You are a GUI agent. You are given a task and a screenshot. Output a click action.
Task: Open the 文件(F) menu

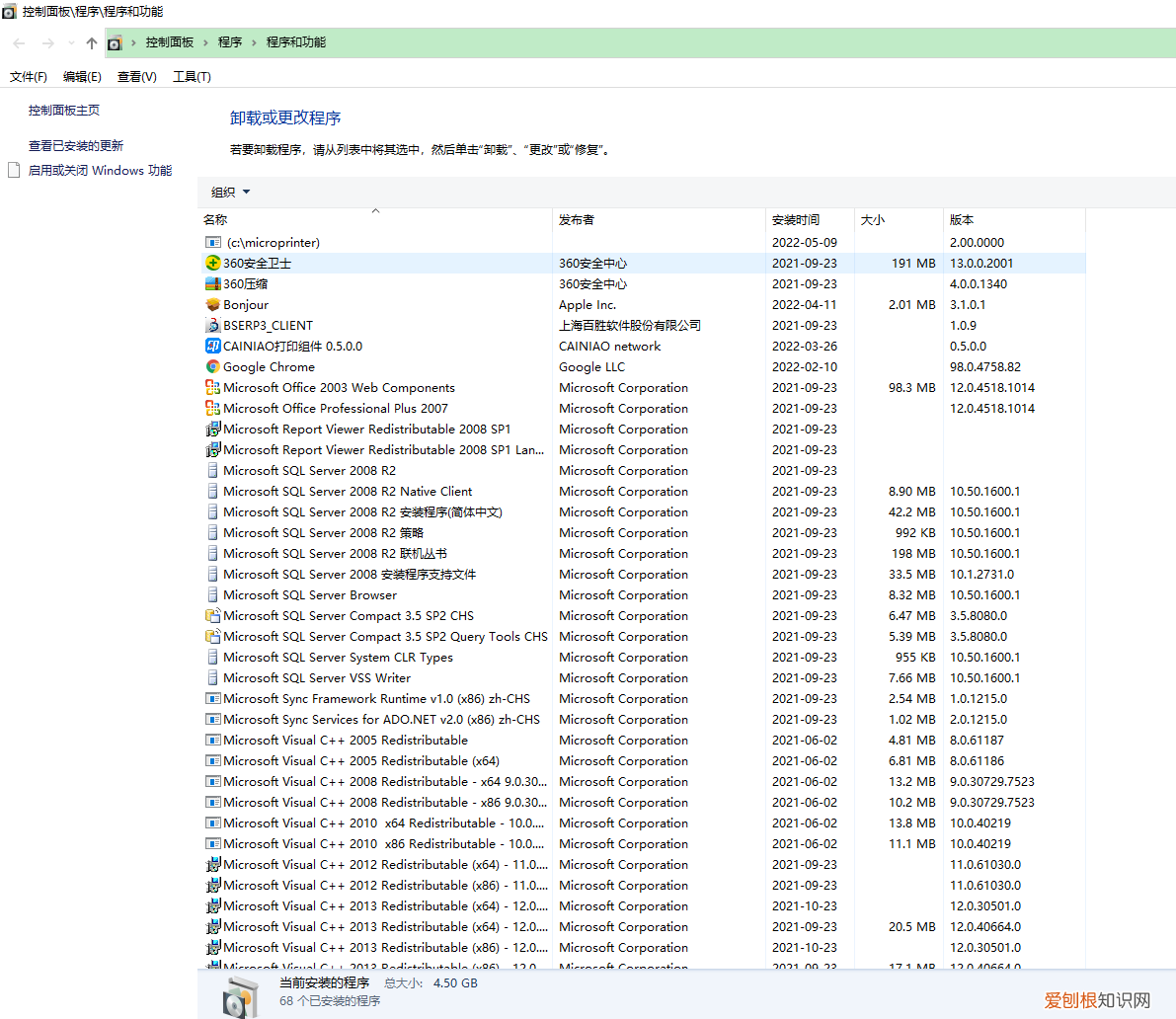[x=28, y=77]
